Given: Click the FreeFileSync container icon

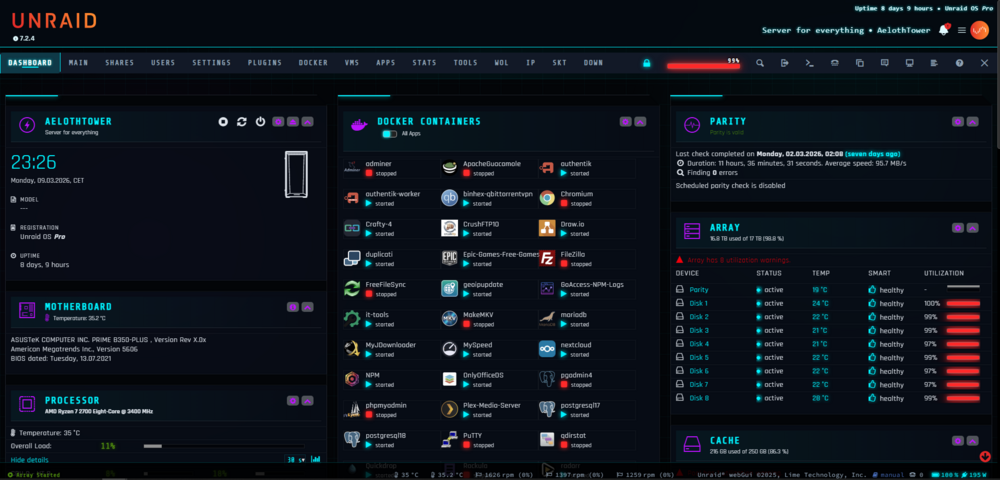Looking at the screenshot, I should (352, 288).
